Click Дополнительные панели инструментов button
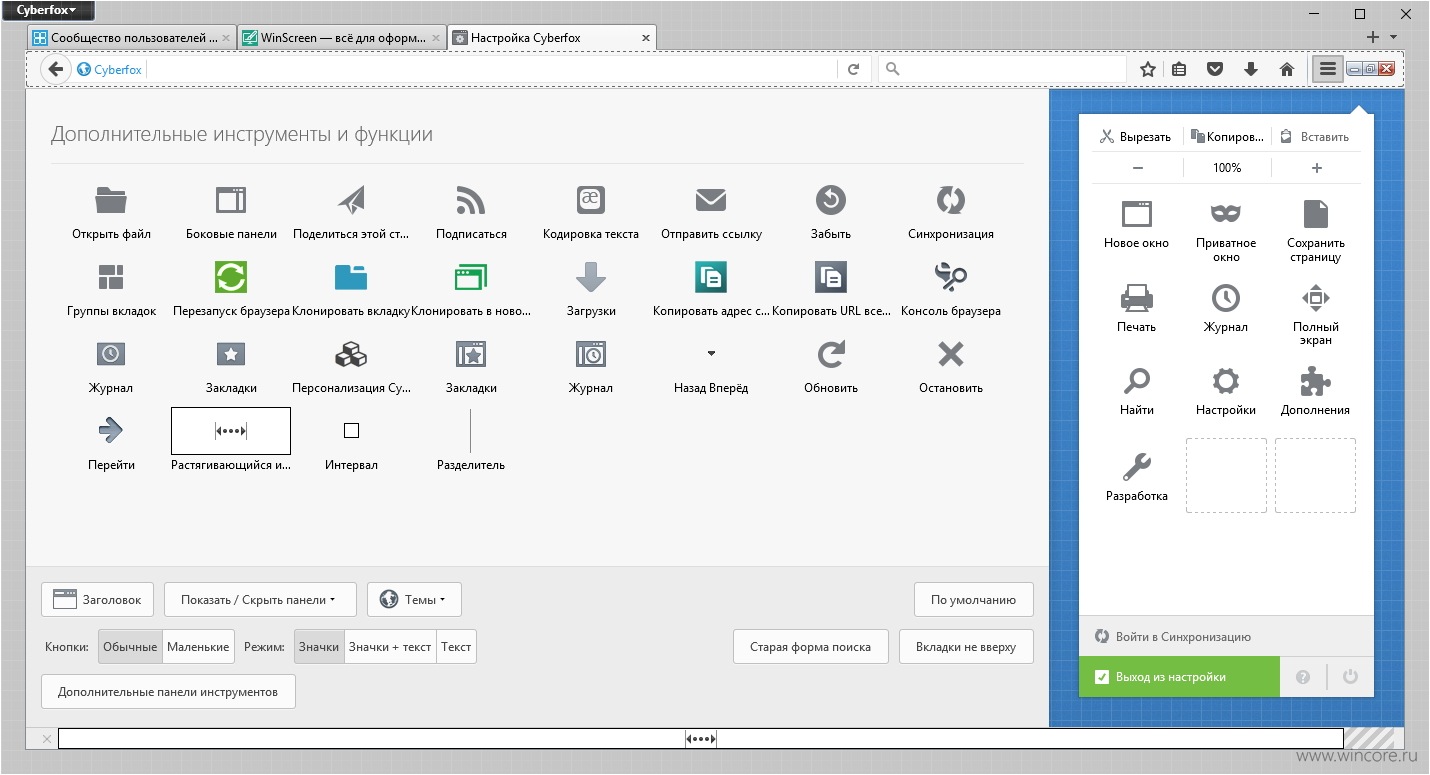Viewport: 1430px width, 775px height. 168,692
